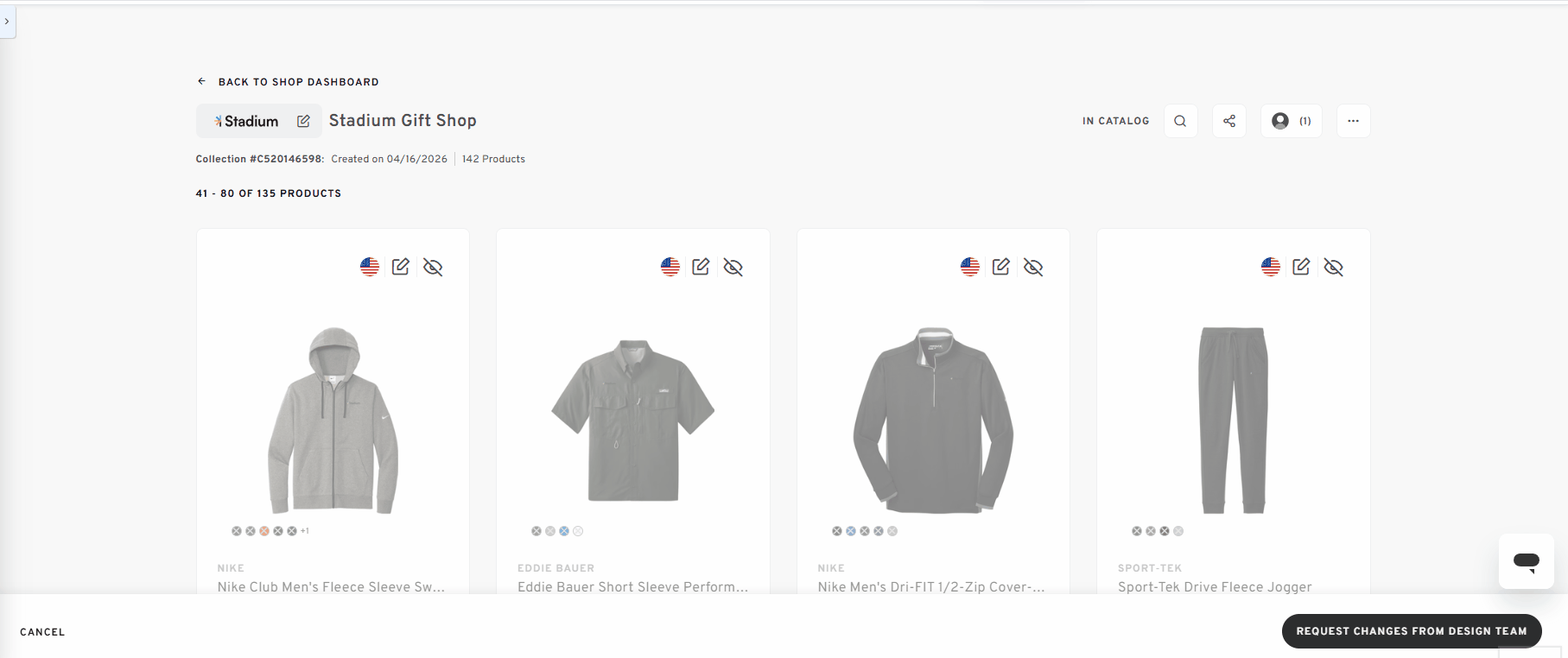Screen dimensions: 1568x658
Task: Click the US flag on Nike Dri-FIT card
Action: pos(970,267)
